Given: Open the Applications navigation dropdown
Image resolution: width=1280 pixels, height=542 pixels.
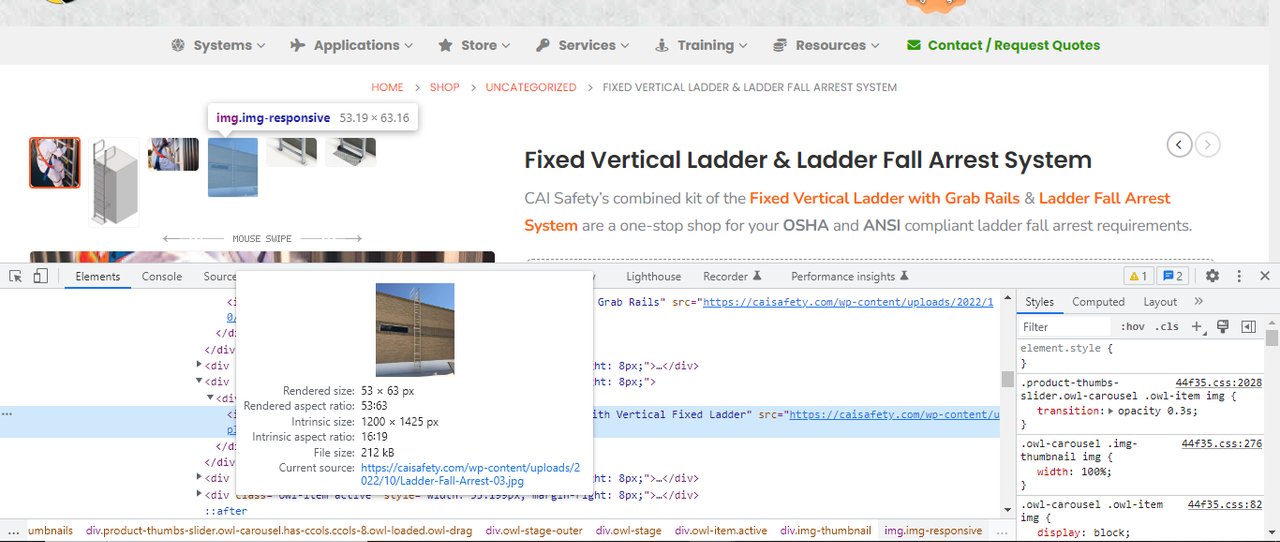Looking at the screenshot, I should [351, 45].
